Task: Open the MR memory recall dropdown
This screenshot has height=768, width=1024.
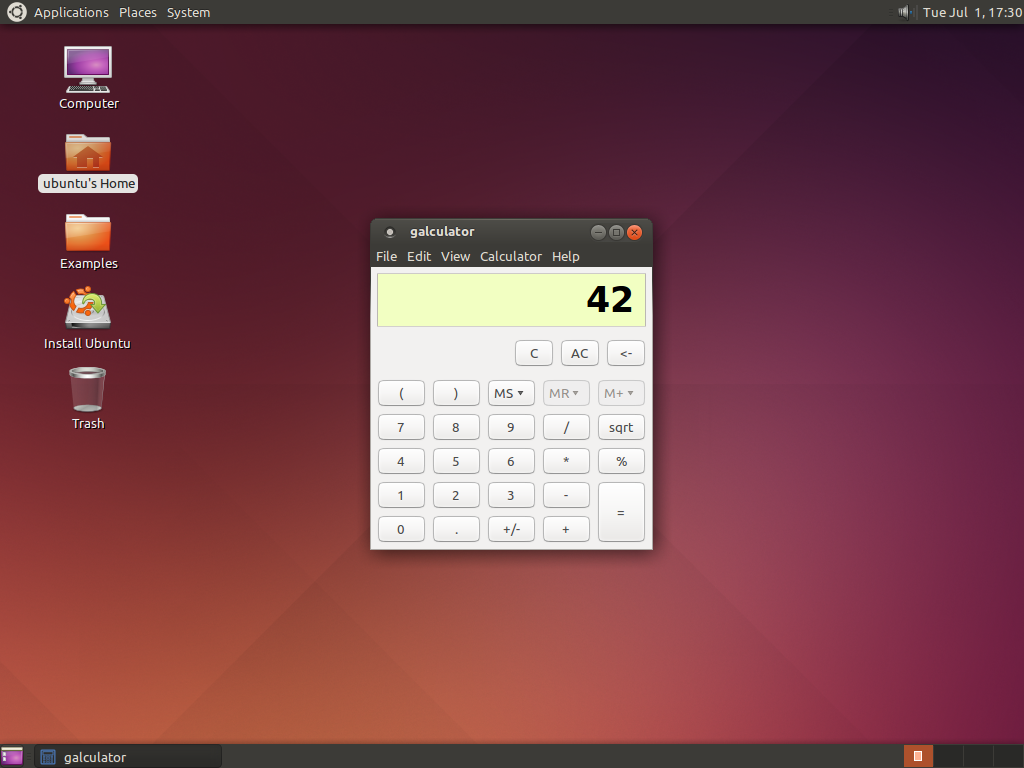Action: click(565, 392)
